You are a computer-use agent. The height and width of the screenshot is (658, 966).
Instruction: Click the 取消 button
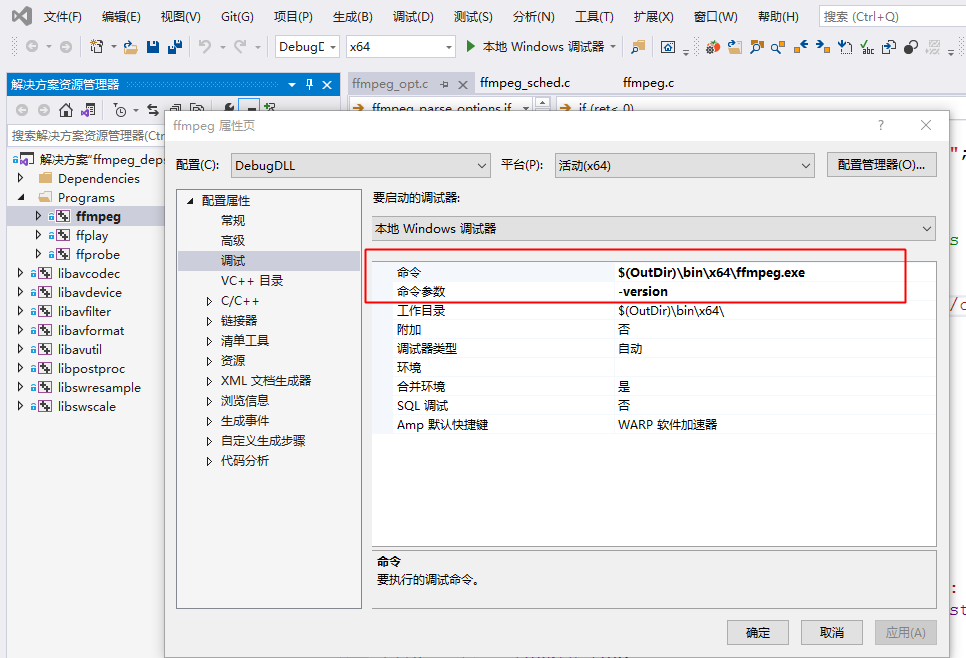click(832, 633)
